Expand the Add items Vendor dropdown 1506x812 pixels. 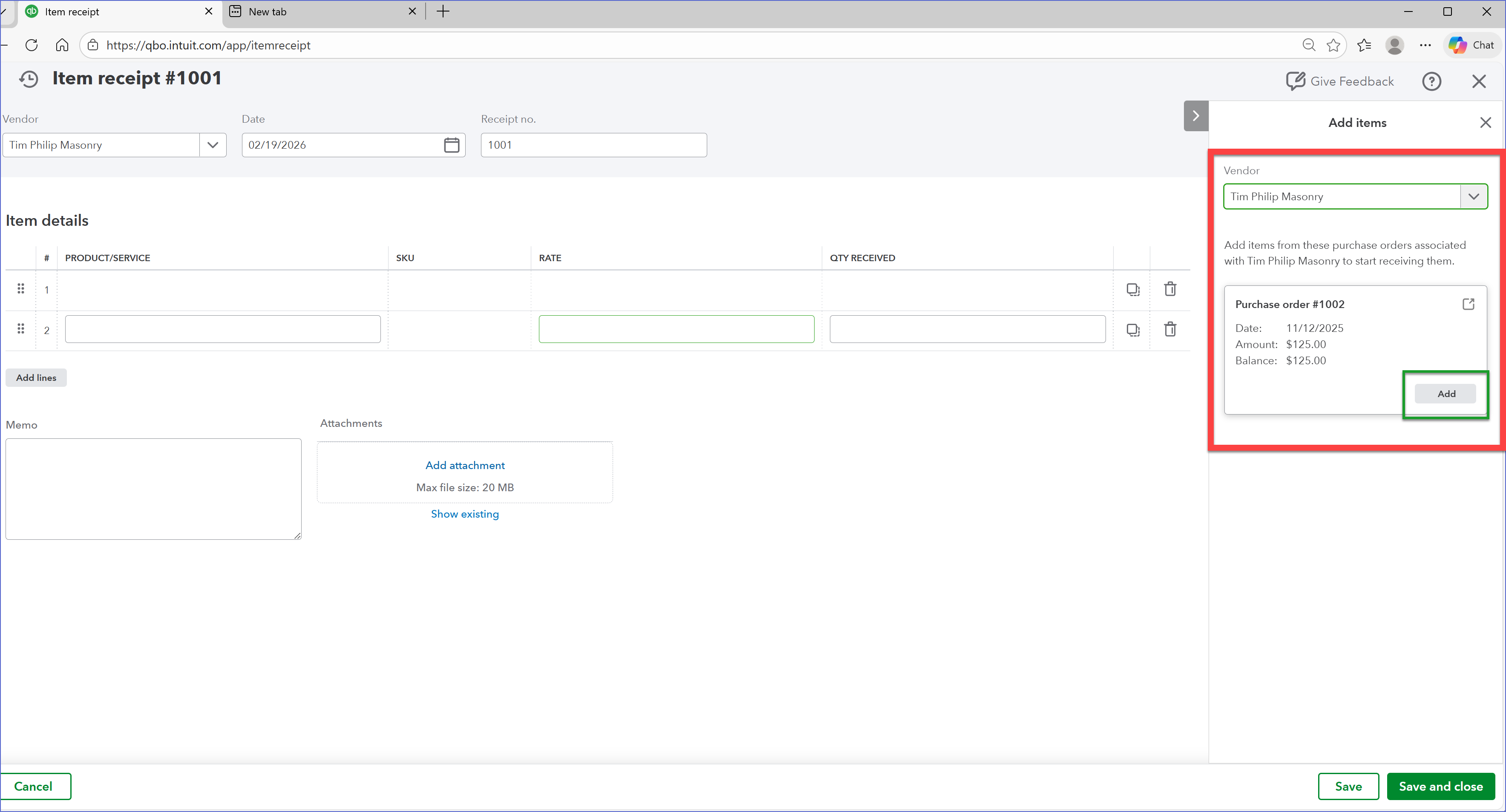click(1473, 196)
